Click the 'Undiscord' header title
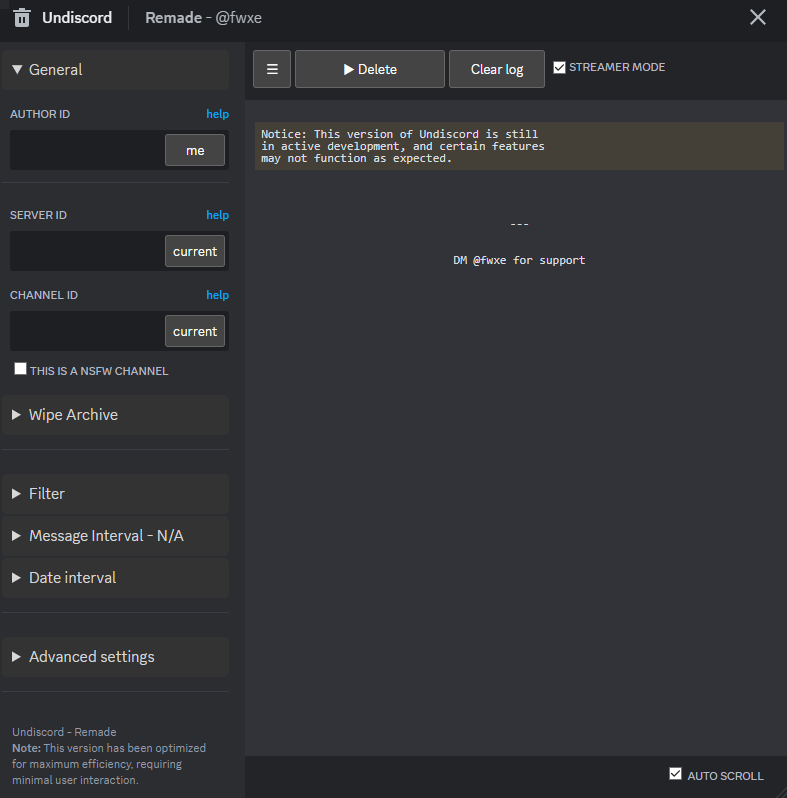787x798 pixels. pyautogui.click(x=77, y=18)
